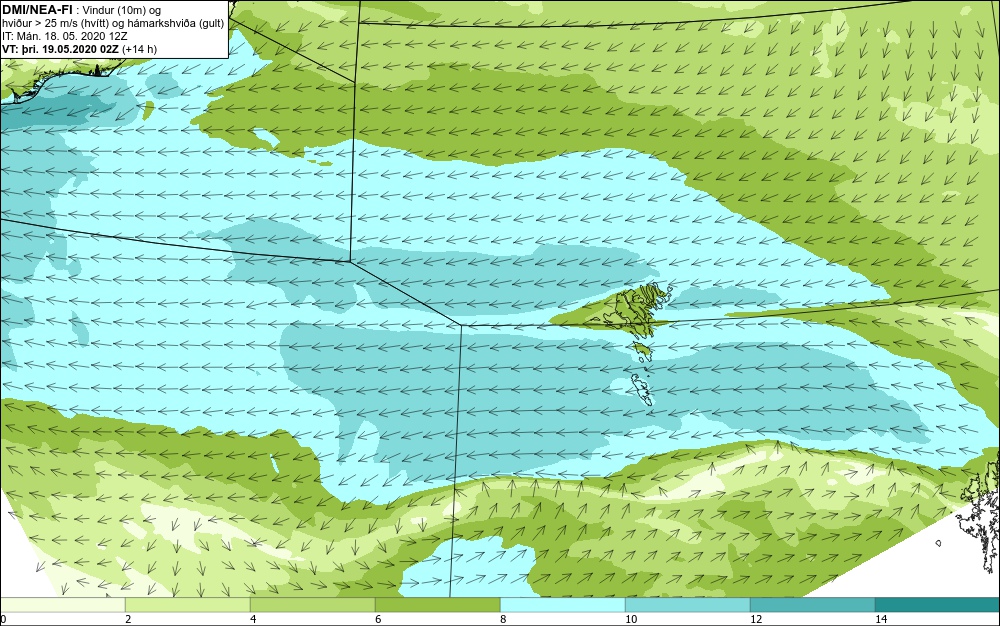The height and width of the screenshot is (626, 1000).
Task: Click the scale label '10' on the color bar
Action: 631,619
